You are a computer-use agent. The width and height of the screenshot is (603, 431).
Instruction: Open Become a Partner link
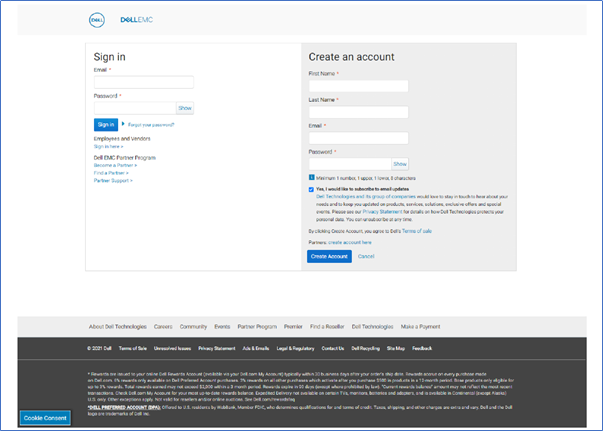(x=115, y=165)
